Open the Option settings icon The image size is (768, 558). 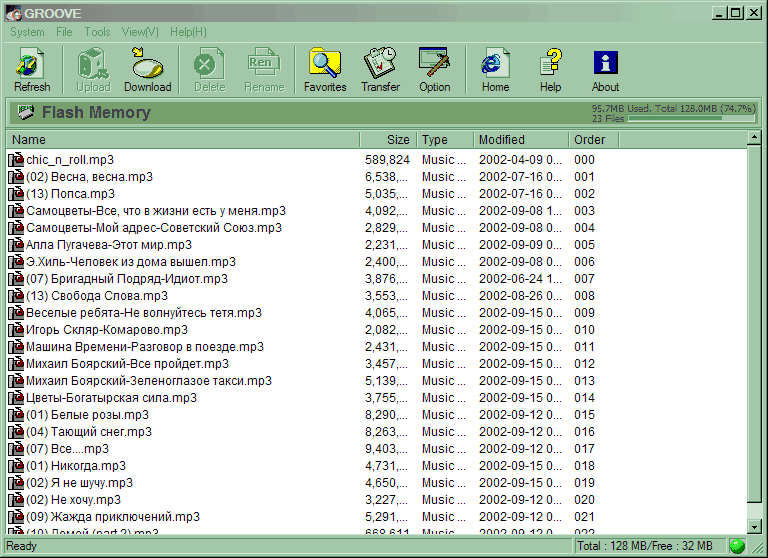[x=435, y=70]
